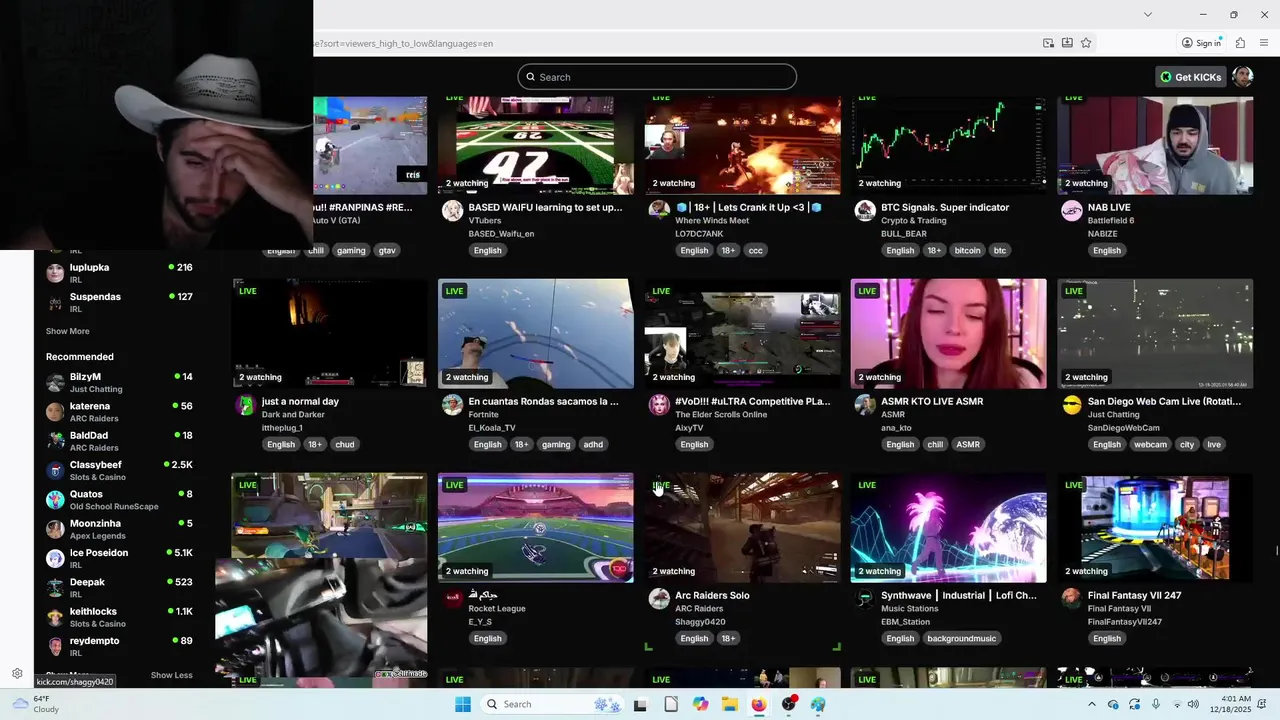The image size is (1280, 720).
Task: Click in the Kick search field
Action: click(657, 77)
